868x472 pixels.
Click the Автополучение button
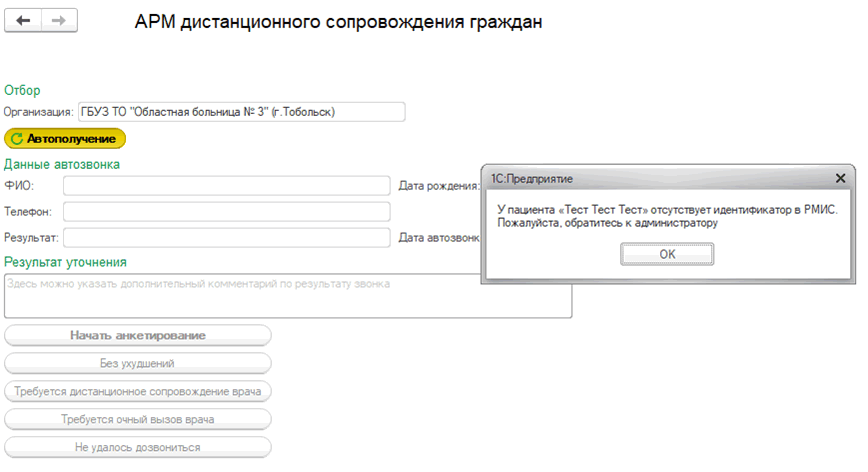(65, 139)
